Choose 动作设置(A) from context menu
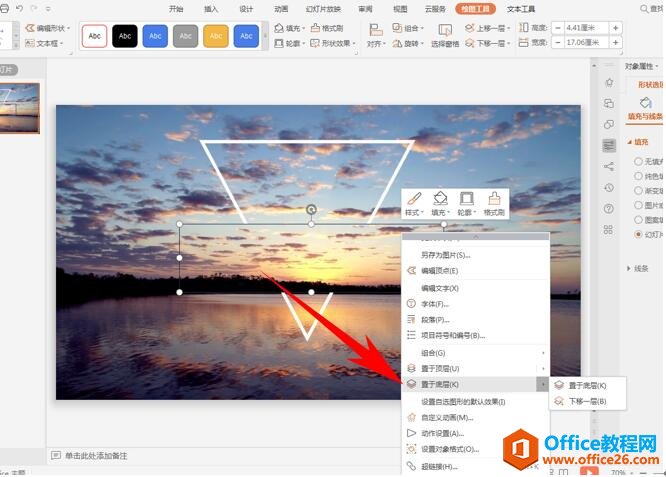Viewport: 666px width, 477px height. pos(475,433)
